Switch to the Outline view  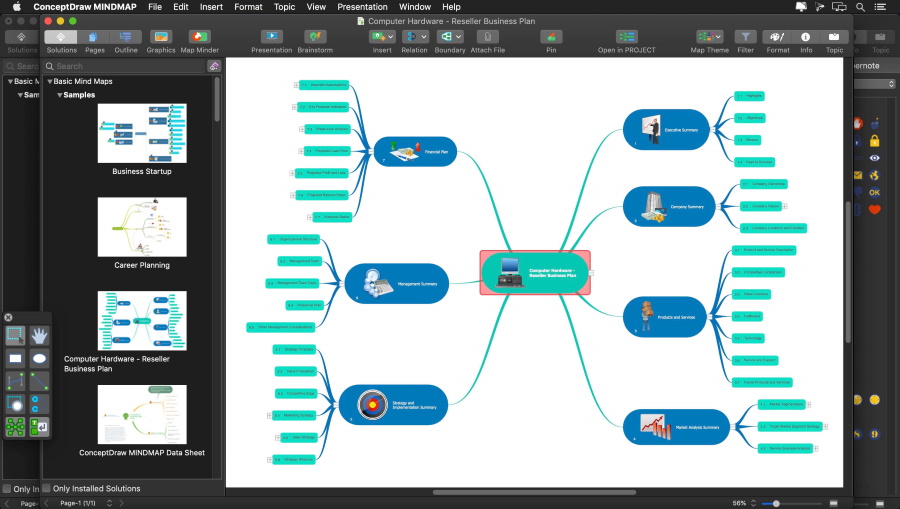(x=126, y=37)
